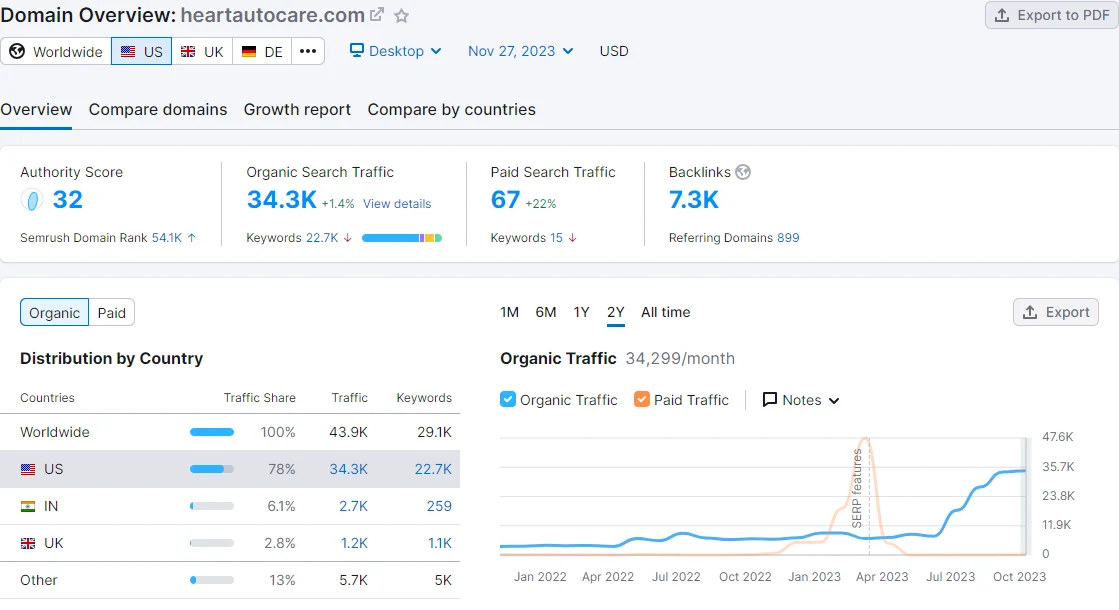Click the Desktop monitor icon
This screenshot has width=1119, height=610.
pos(356,50)
